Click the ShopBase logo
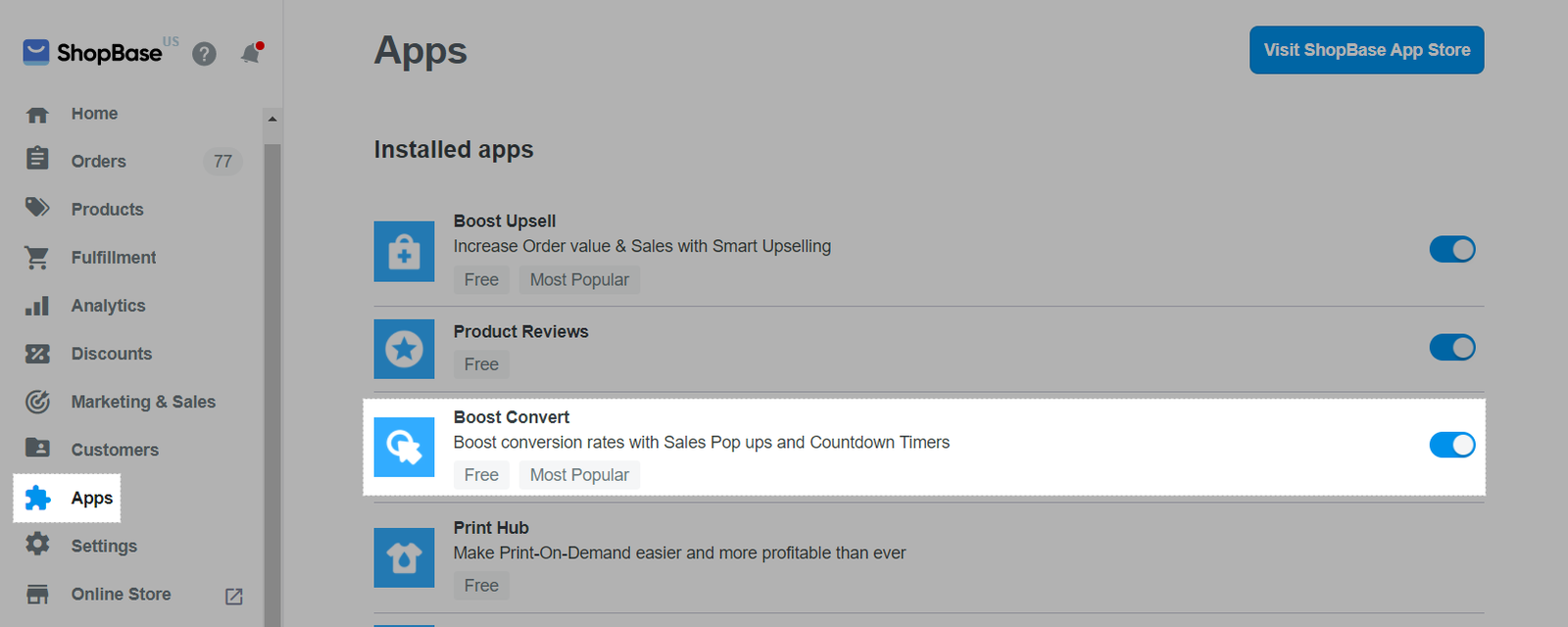Viewport: 1568px width, 627px height. pyautogui.click(x=93, y=53)
